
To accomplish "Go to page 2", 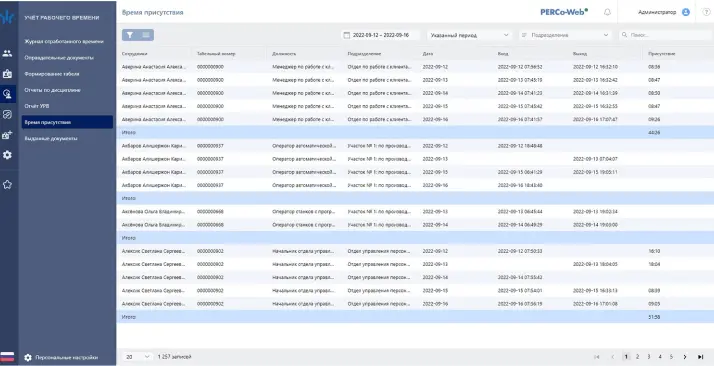I will [638, 357].
